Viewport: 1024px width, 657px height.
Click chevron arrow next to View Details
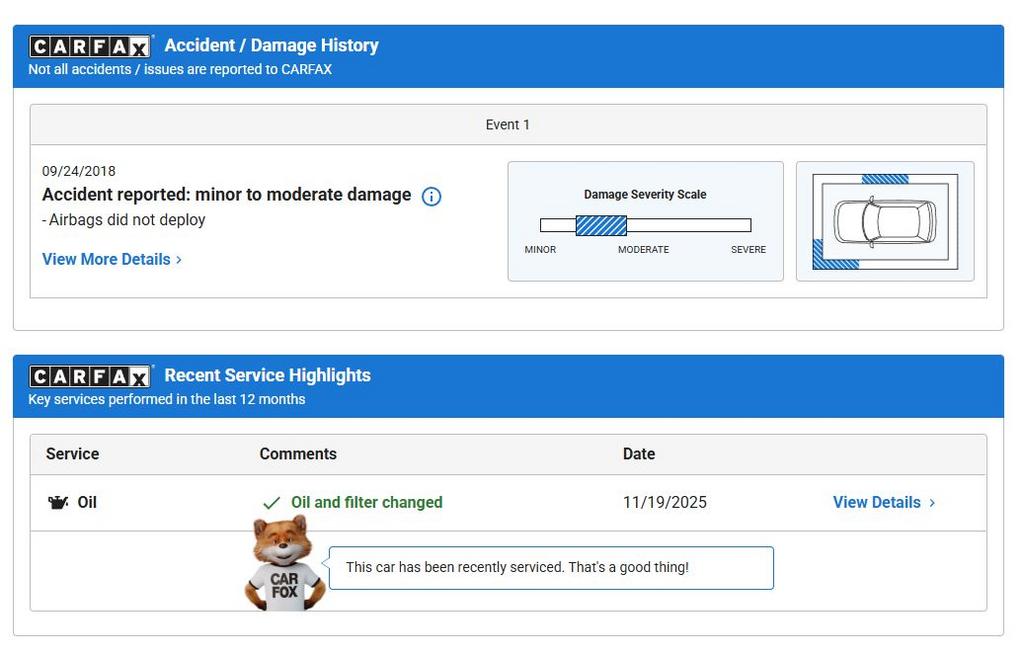[x=932, y=503]
